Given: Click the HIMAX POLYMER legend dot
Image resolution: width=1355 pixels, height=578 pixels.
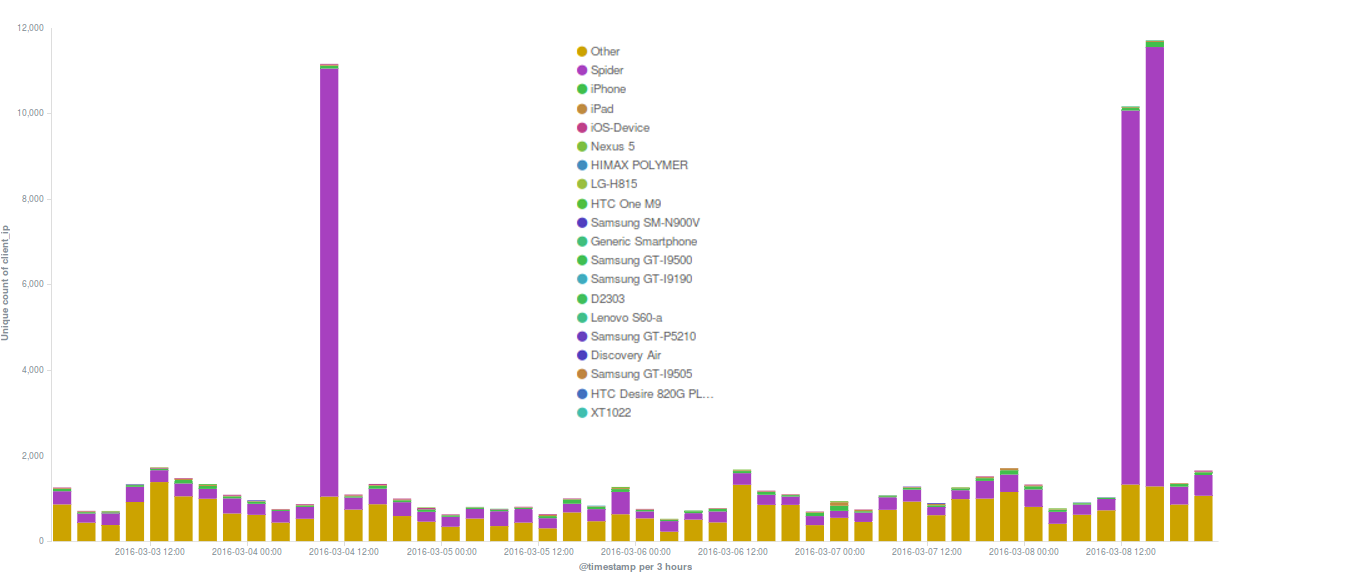Looking at the screenshot, I should coord(582,166).
